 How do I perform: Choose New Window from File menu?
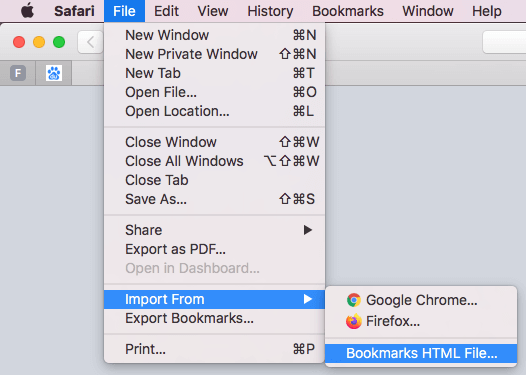coord(214,35)
